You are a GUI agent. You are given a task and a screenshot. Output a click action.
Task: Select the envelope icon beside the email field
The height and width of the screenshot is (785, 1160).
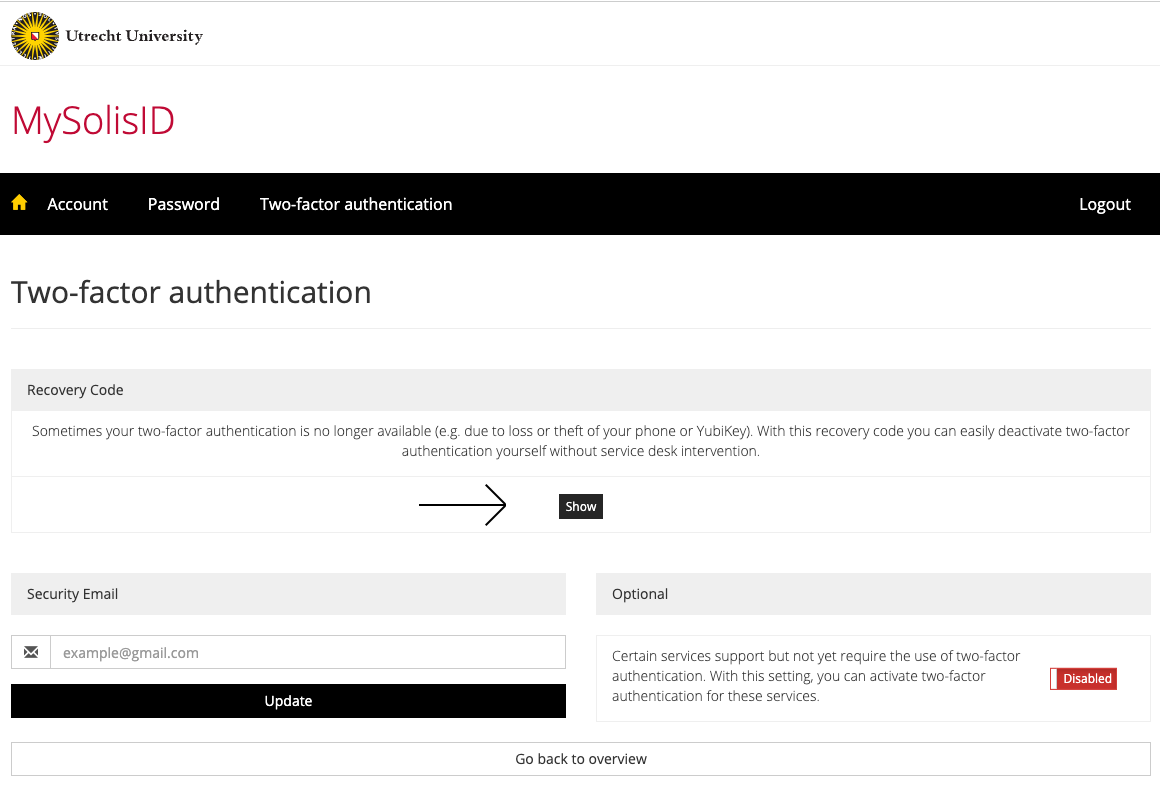tap(31, 651)
